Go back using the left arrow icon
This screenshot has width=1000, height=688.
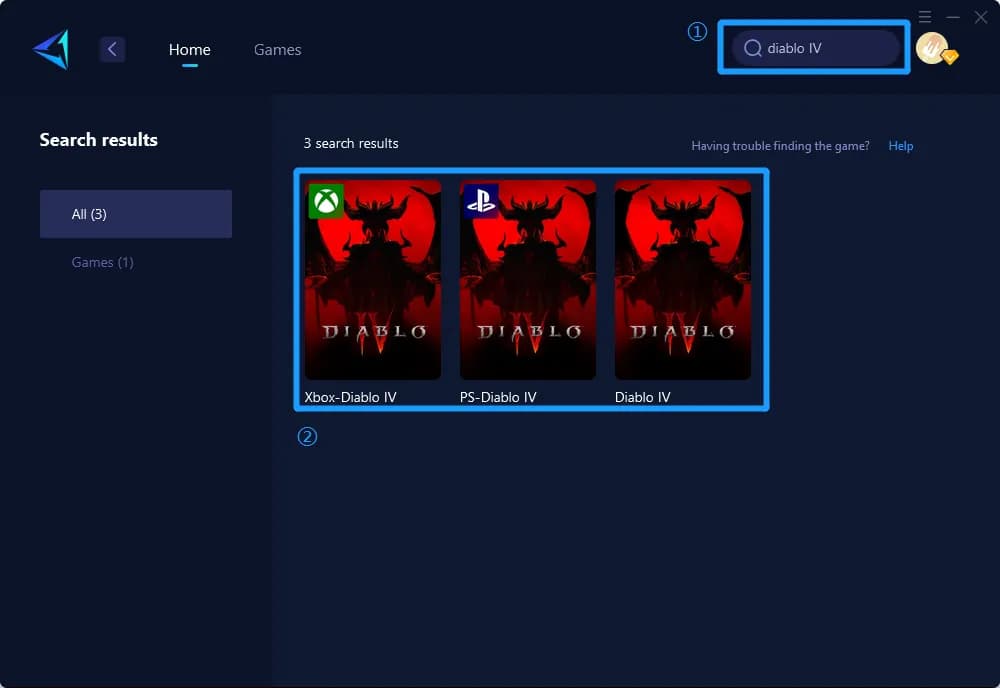(x=112, y=47)
